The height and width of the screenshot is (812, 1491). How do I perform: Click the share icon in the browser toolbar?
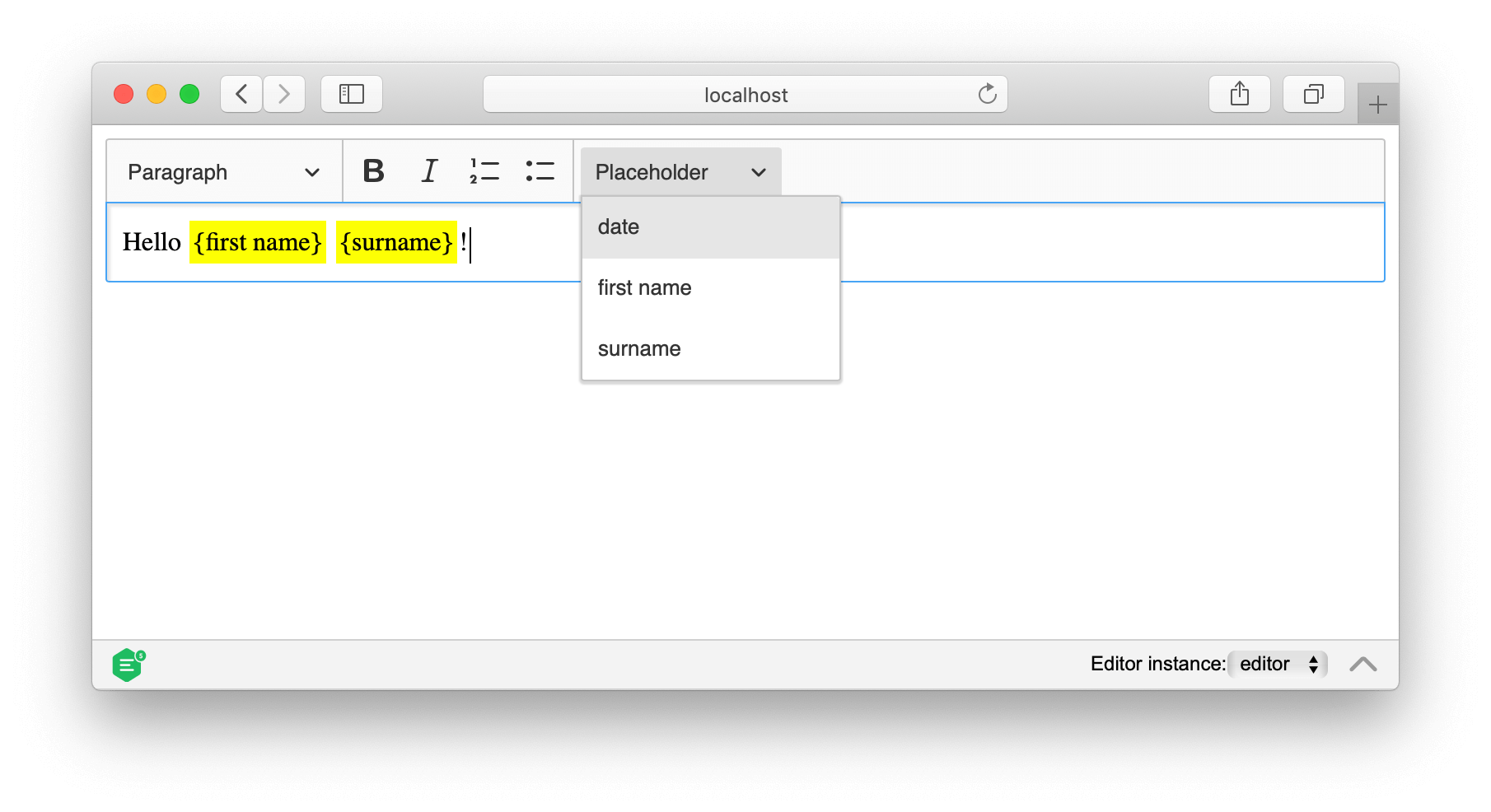tap(1239, 94)
